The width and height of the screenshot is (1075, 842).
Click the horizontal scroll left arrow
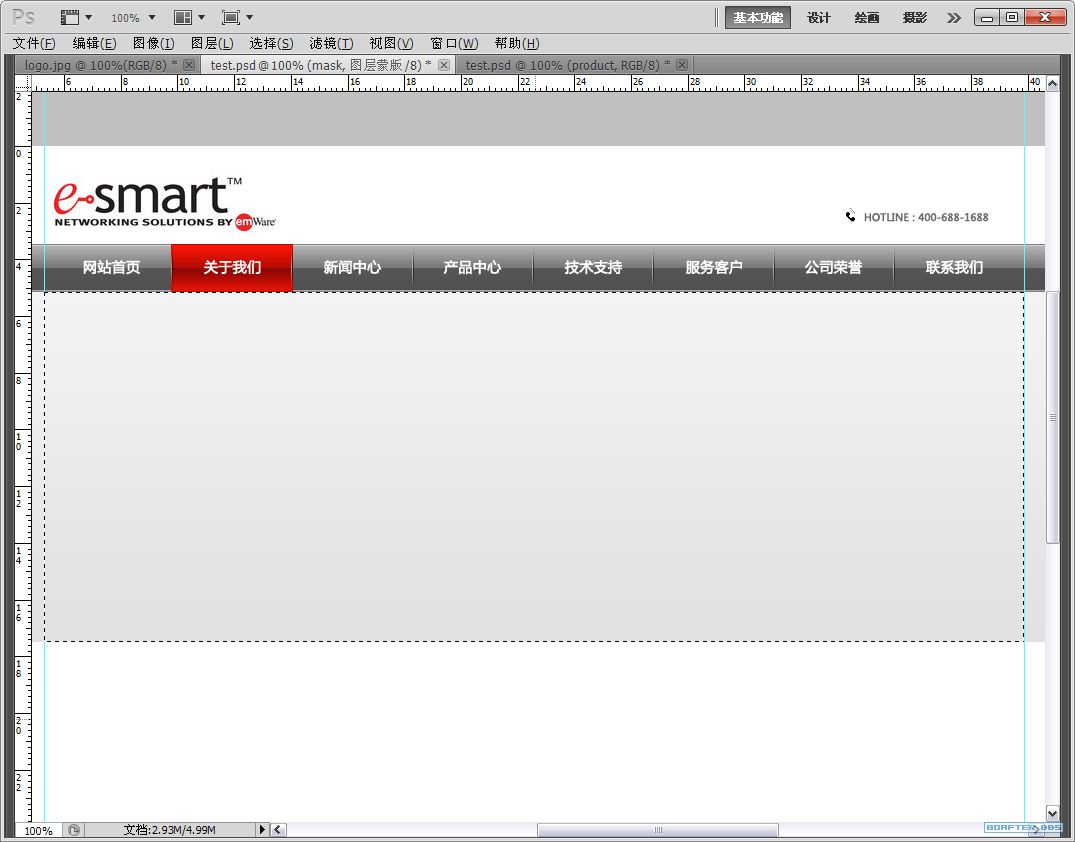[278, 830]
